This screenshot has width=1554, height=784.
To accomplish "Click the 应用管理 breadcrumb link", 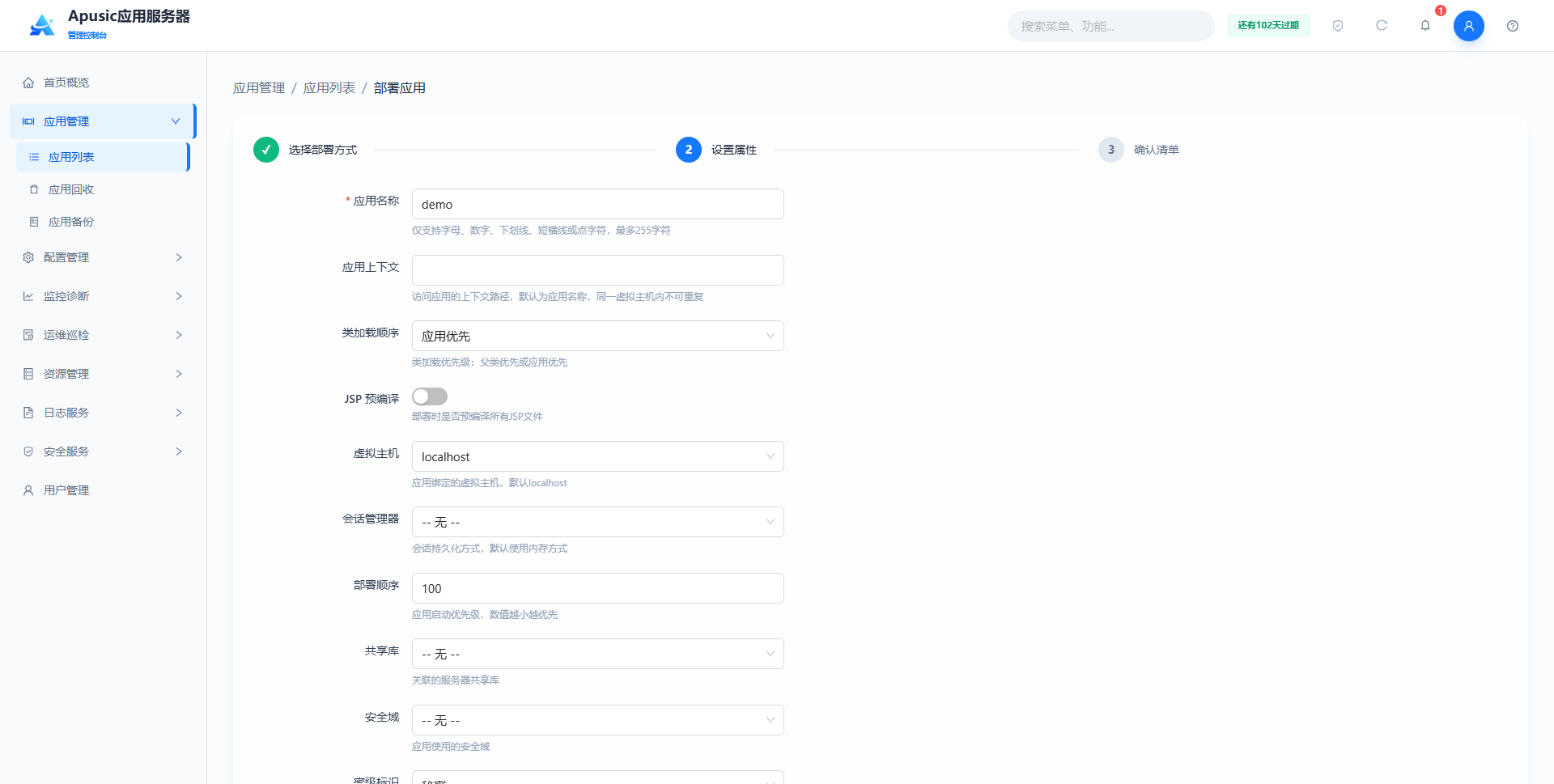I will [259, 88].
